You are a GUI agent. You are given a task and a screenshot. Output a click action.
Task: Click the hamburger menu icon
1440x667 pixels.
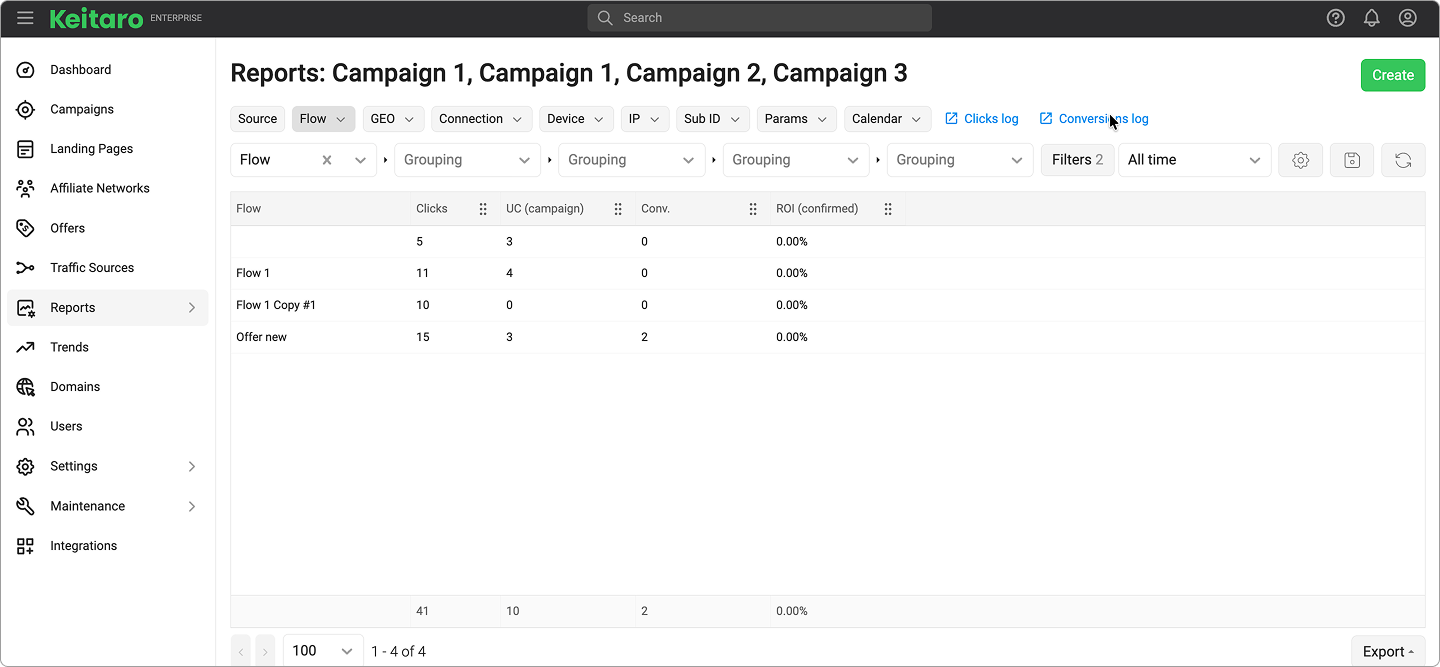coord(25,18)
